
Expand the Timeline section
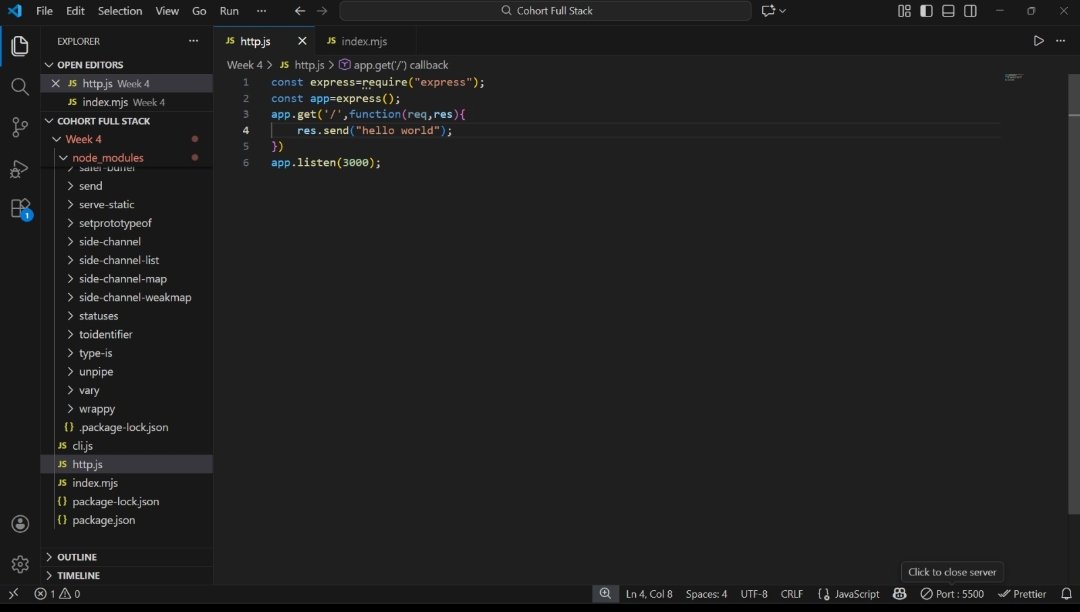127,576
